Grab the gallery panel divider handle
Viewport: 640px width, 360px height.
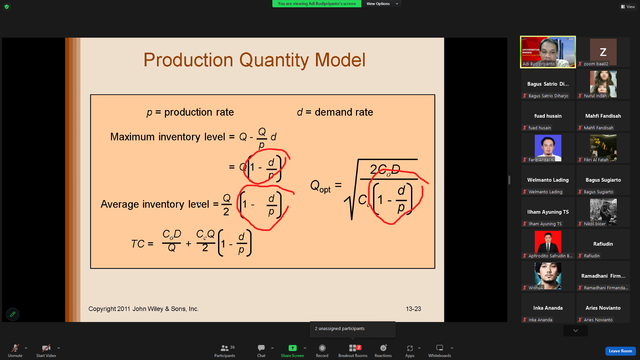tap(509, 180)
